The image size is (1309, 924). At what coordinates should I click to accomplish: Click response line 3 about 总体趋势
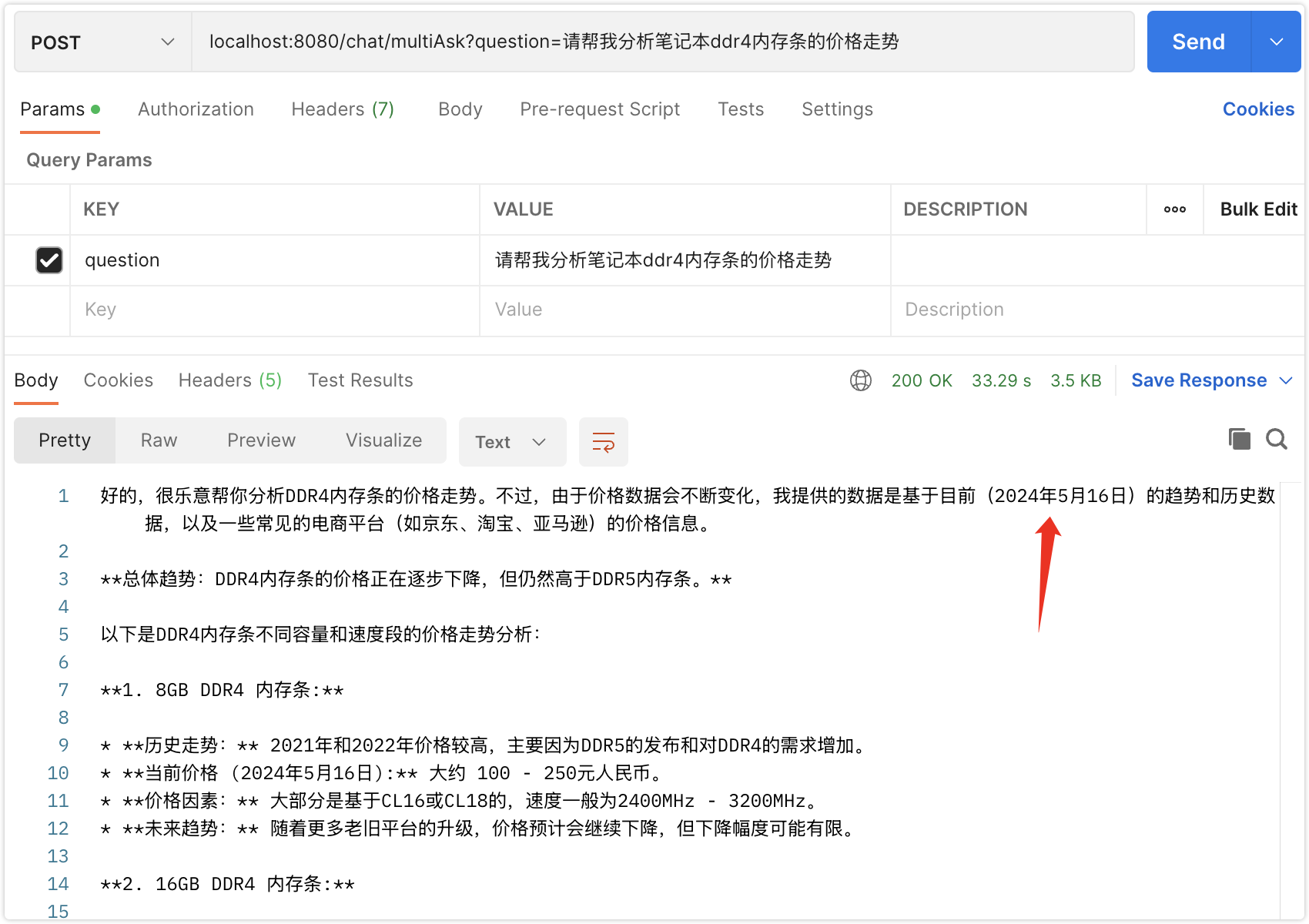[416, 579]
